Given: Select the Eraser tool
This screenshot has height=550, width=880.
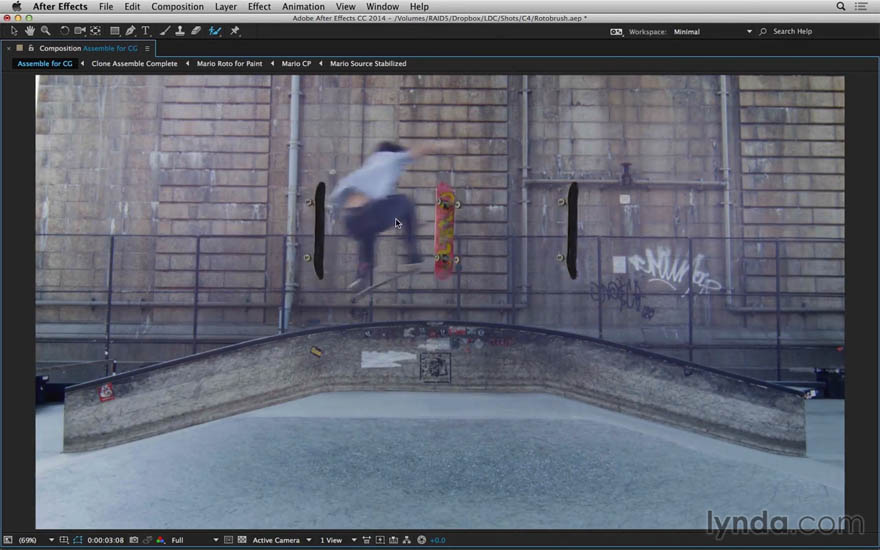Looking at the screenshot, I should (x=196, y=31).
